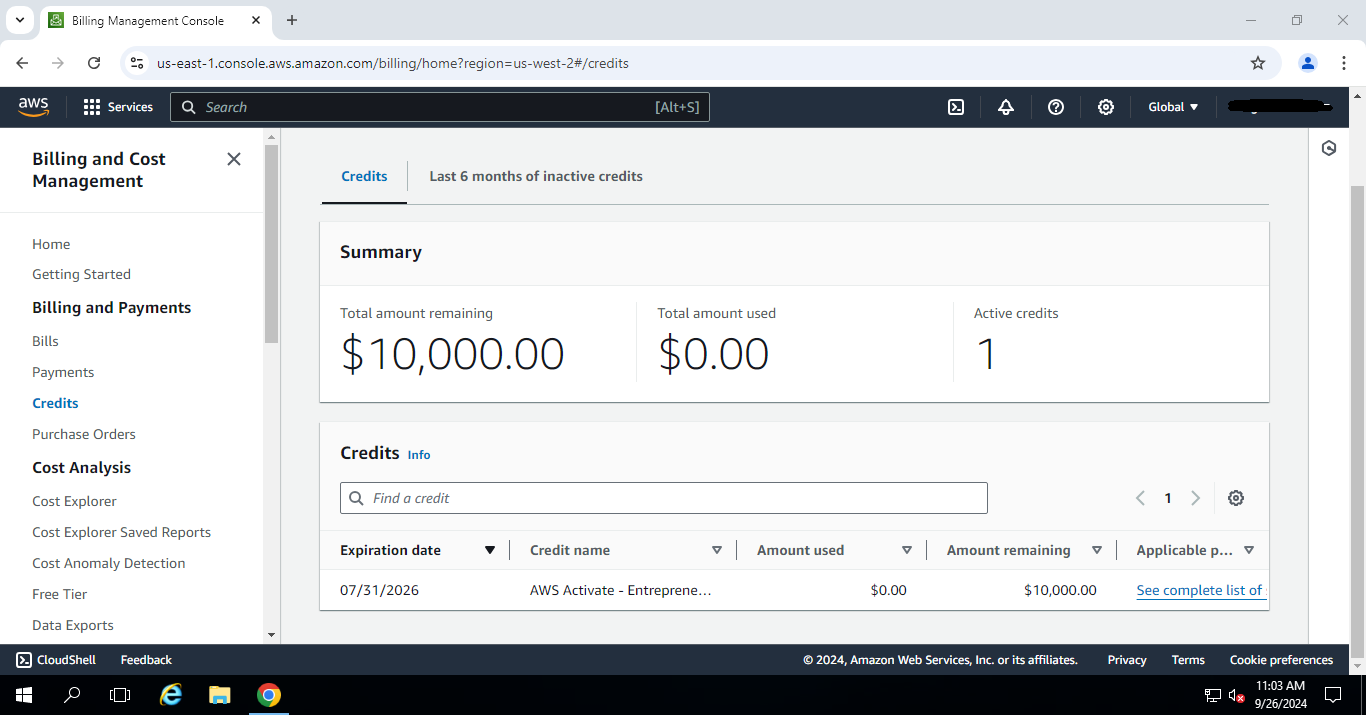The height and width of the screenshot is (715, 1366).
Task: Open Cost Anomaly Detection in the sidebar
Action: [x=108, y=563]
